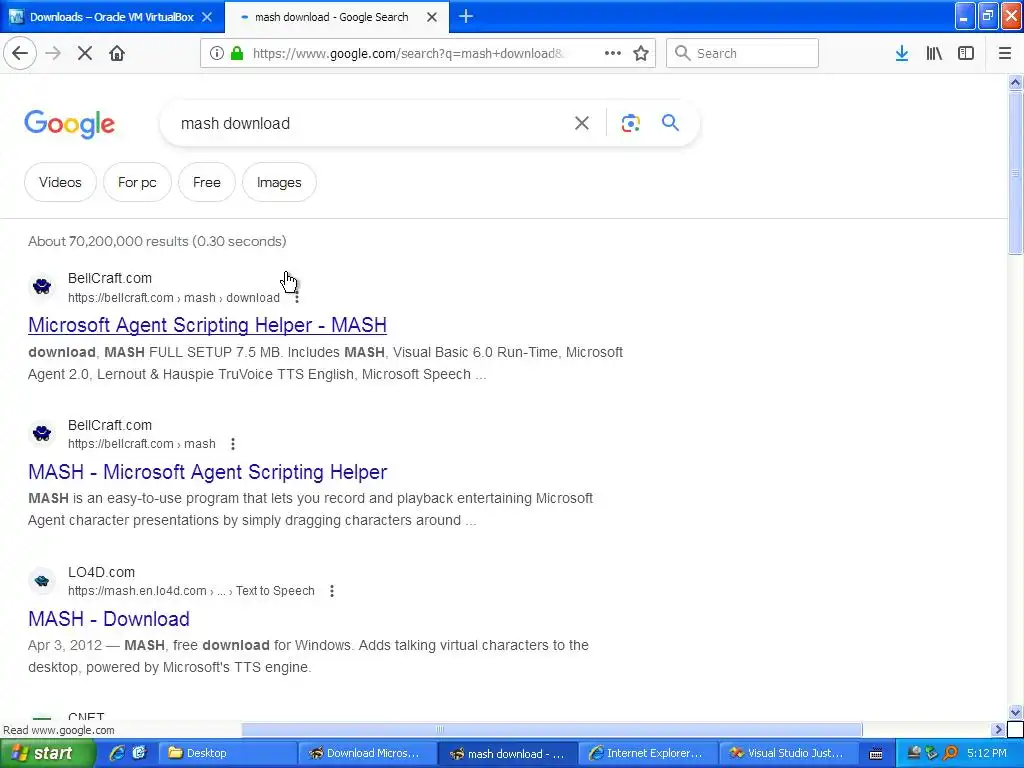Open more options for LO4D.com result
This screenshot has width=1024, height=768.
(332, 591)
